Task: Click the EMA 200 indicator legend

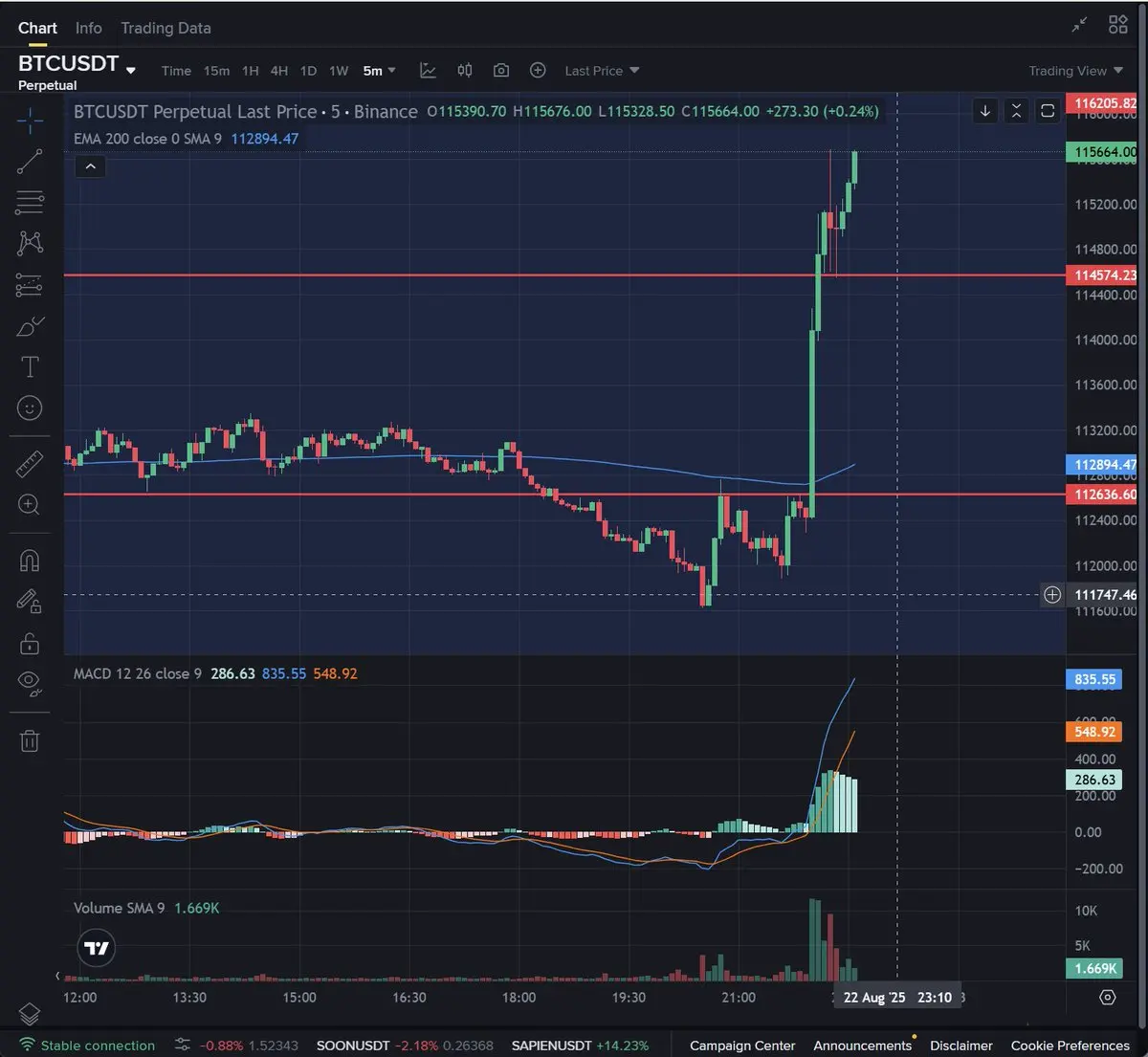Action: pyautogui.click(x=186, y=139)
